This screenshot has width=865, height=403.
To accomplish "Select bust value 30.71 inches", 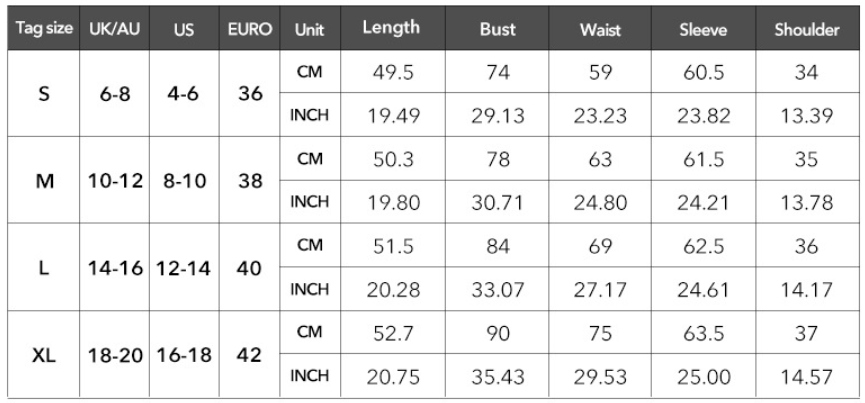I will pos(497,202).
